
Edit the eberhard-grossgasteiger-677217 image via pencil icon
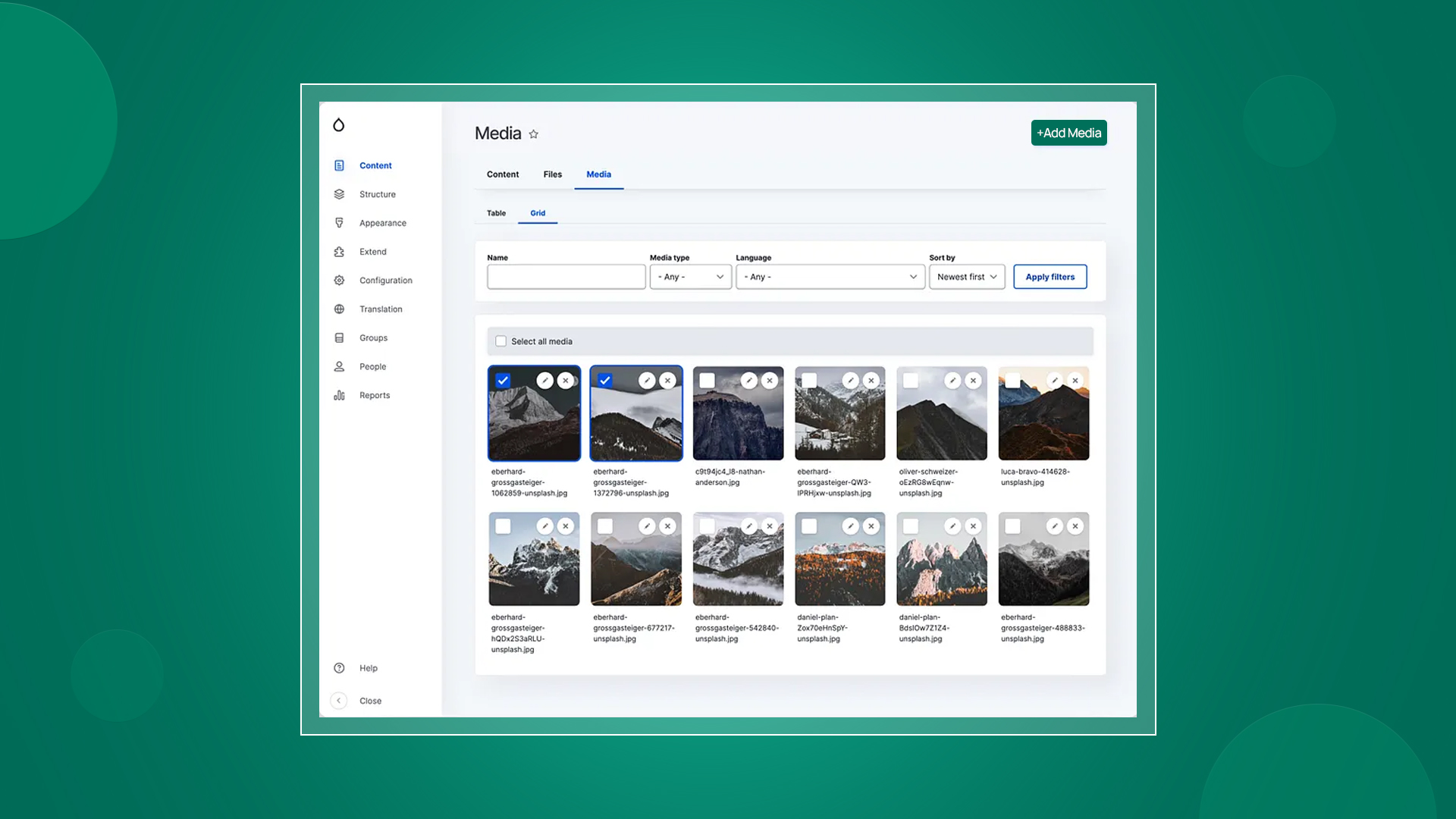click(647, 526)
